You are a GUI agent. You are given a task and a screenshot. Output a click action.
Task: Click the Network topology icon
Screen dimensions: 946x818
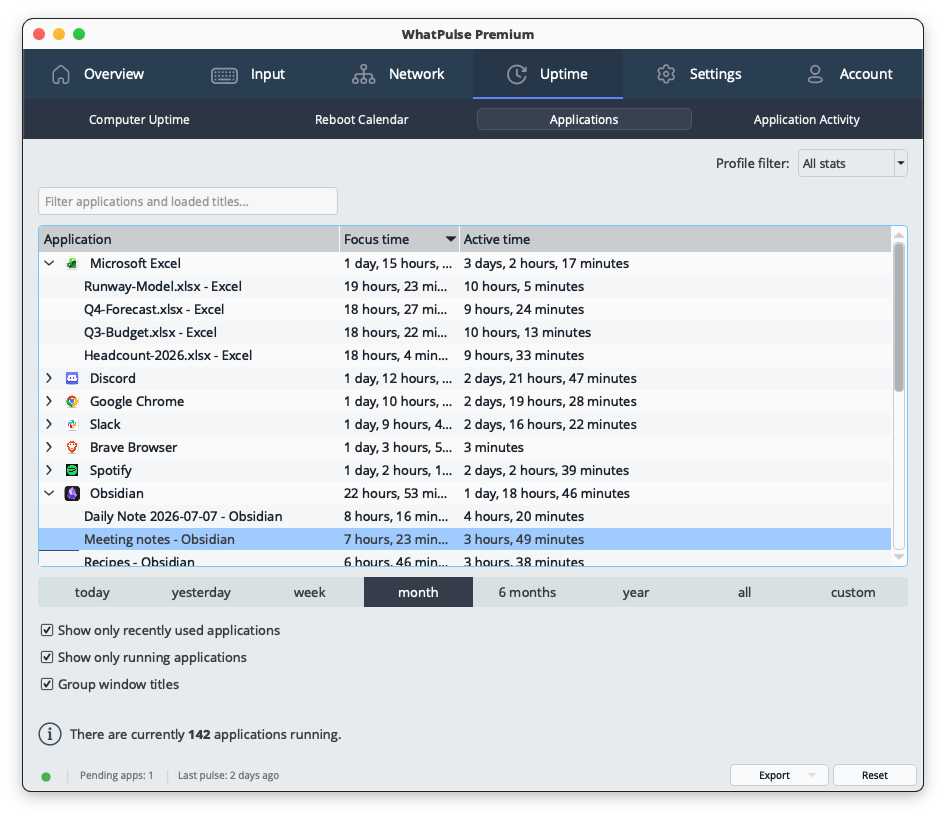[x=363, y=74]
